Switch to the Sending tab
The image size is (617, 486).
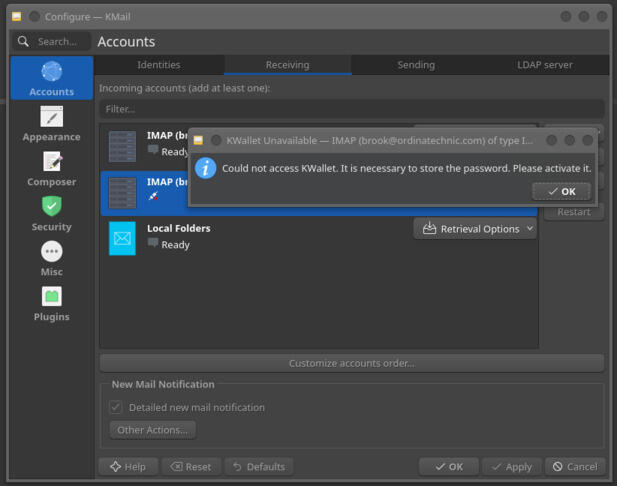pyautogui.click(x=416, y=65)
